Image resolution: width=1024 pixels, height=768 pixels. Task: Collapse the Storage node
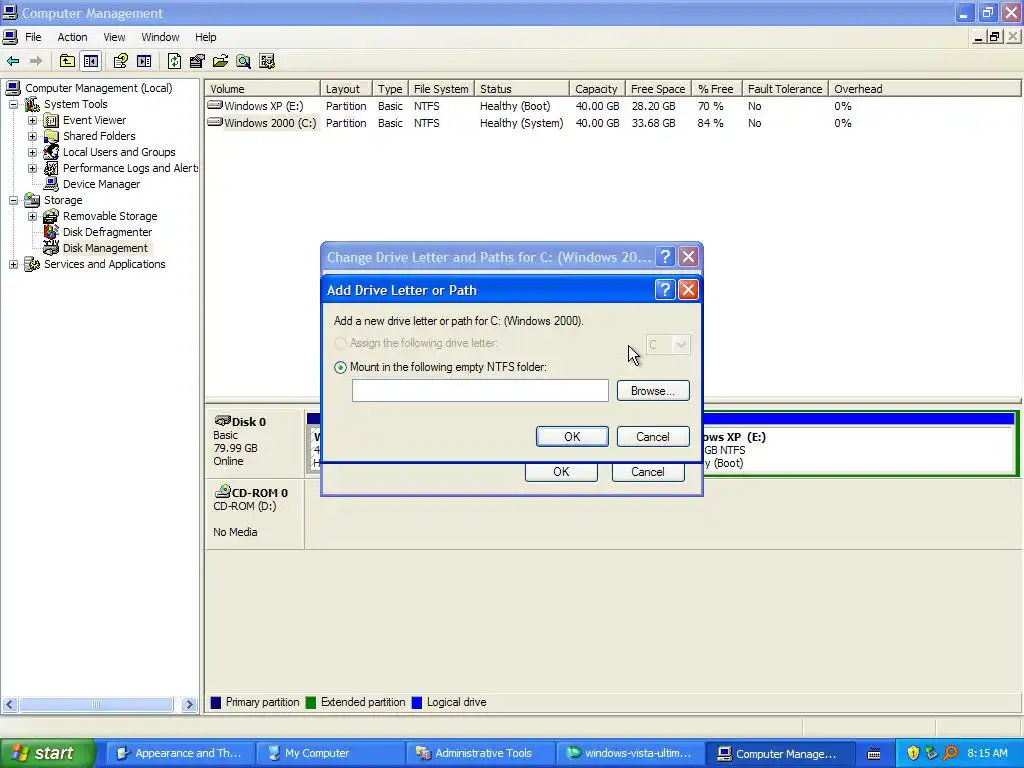[x=13, y=200]
